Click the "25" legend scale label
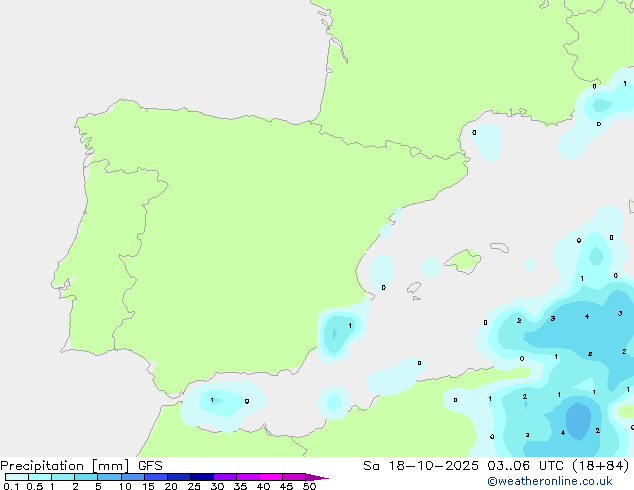The width and height of the screenshot is (634, 490). (194, 486)
